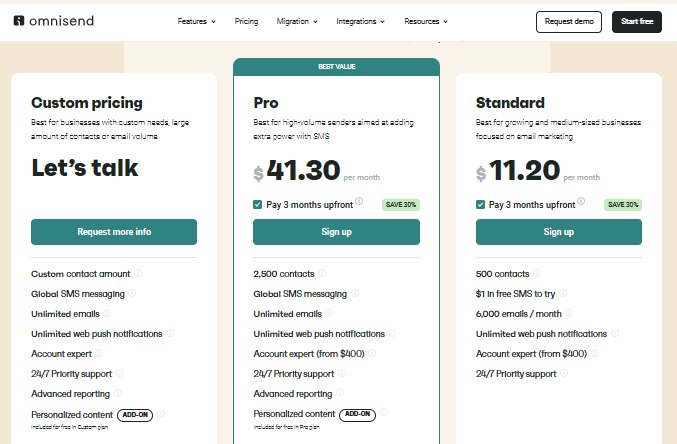
Task: Click Request more info for Custom pricing
Action: (114, 232)
